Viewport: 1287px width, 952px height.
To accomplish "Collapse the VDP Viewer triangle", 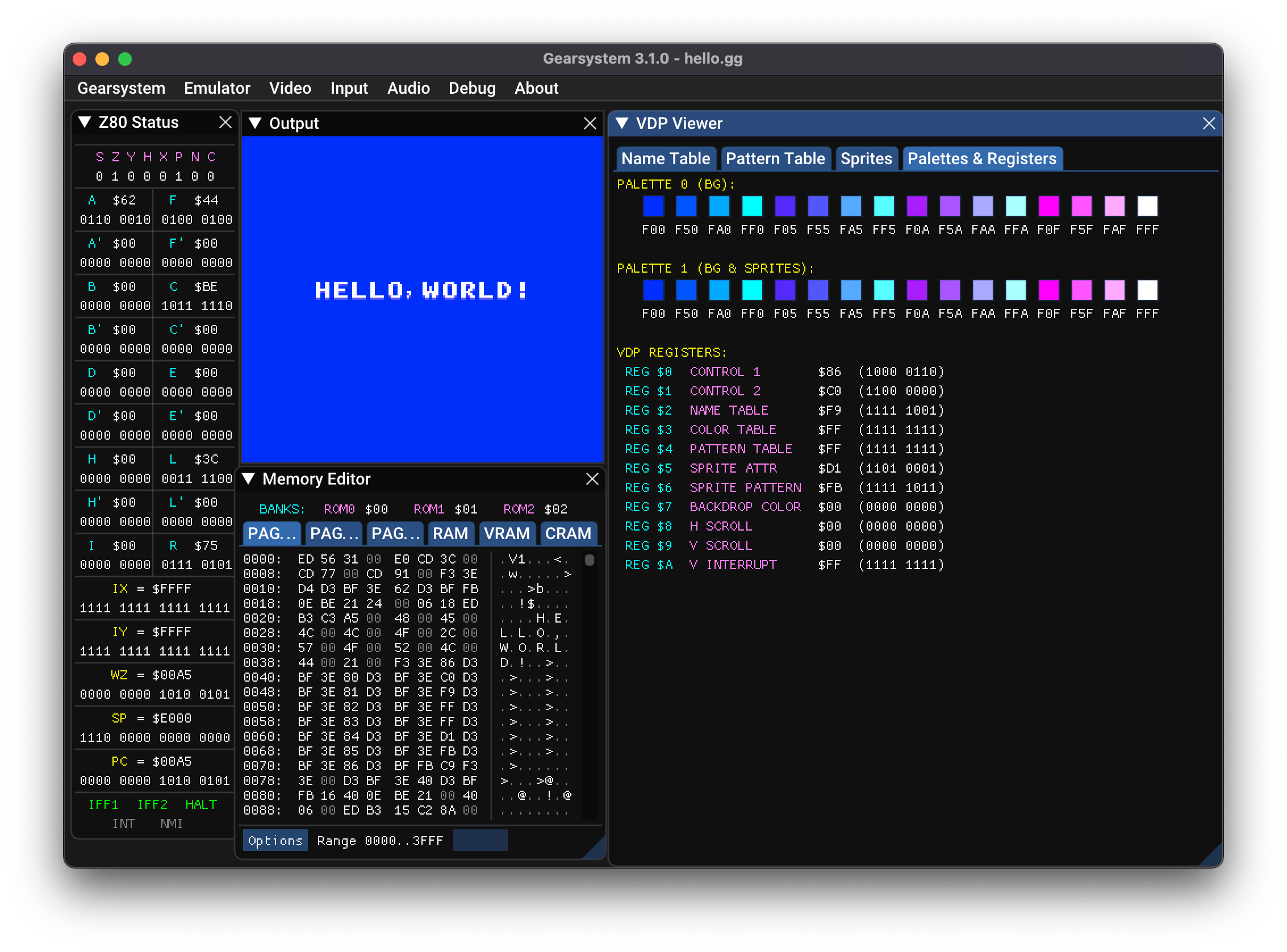I will (x=621, y=123).
